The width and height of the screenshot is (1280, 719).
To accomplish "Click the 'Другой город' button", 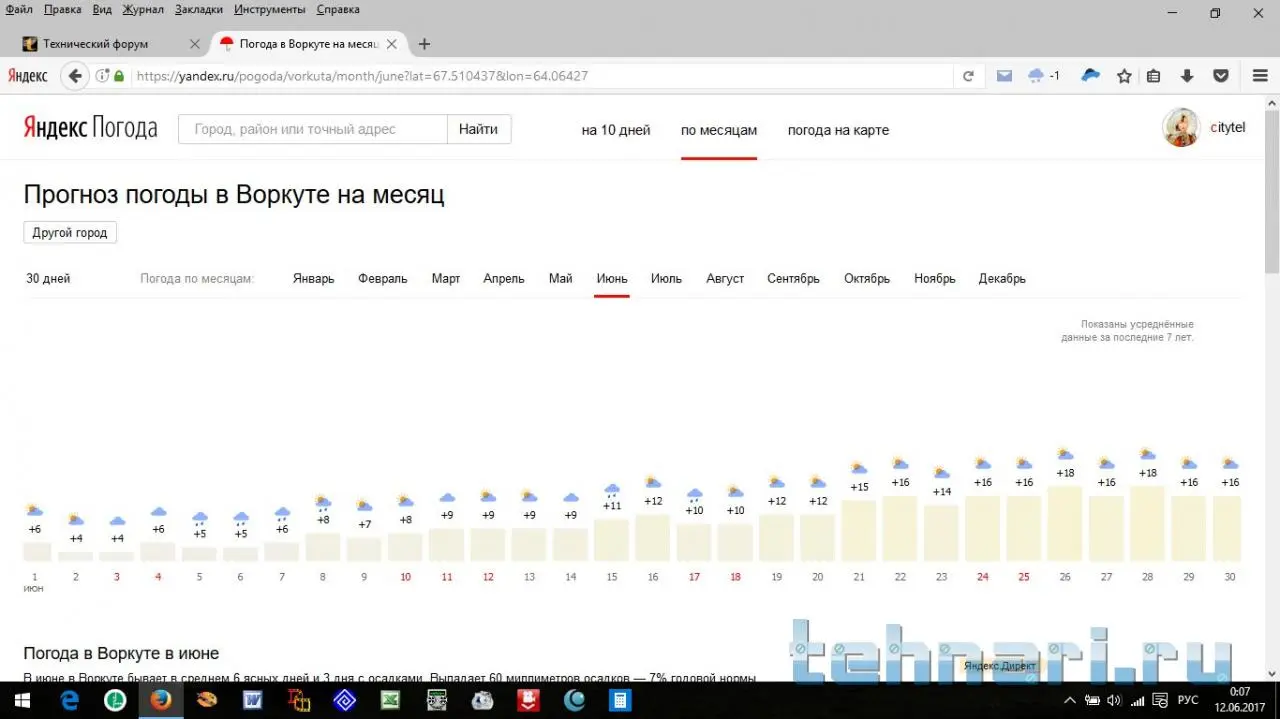I will coord(70,232).
